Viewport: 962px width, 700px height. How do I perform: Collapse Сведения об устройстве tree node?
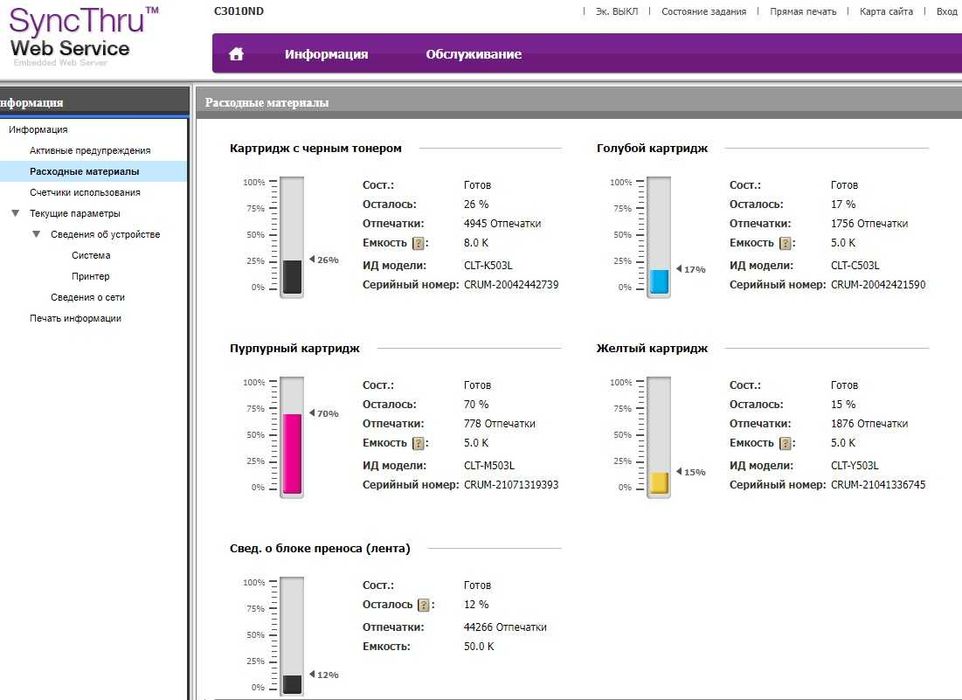pos(36,234)
